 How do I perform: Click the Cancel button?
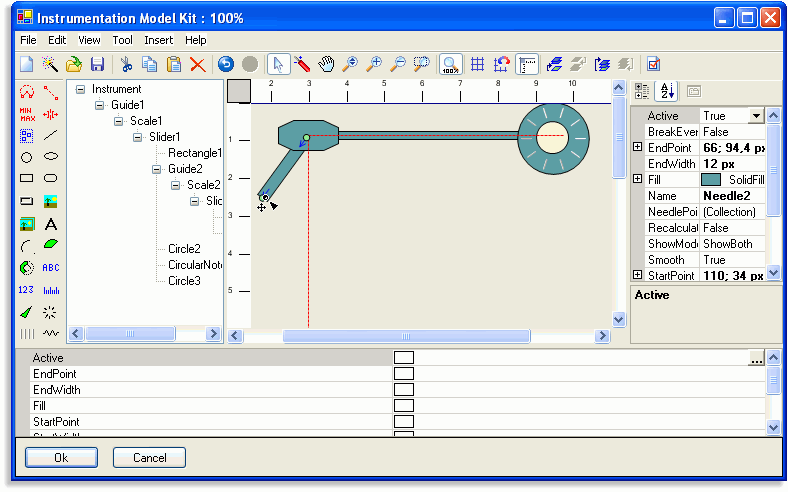[x=149, y=458]
